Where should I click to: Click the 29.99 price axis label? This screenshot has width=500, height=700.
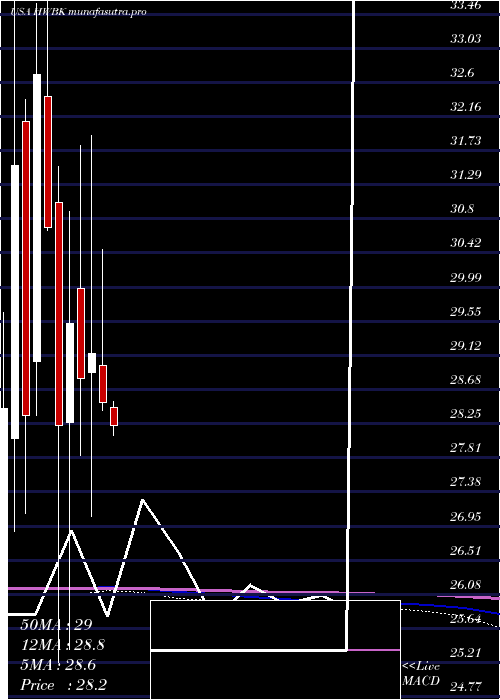point(466,278)
